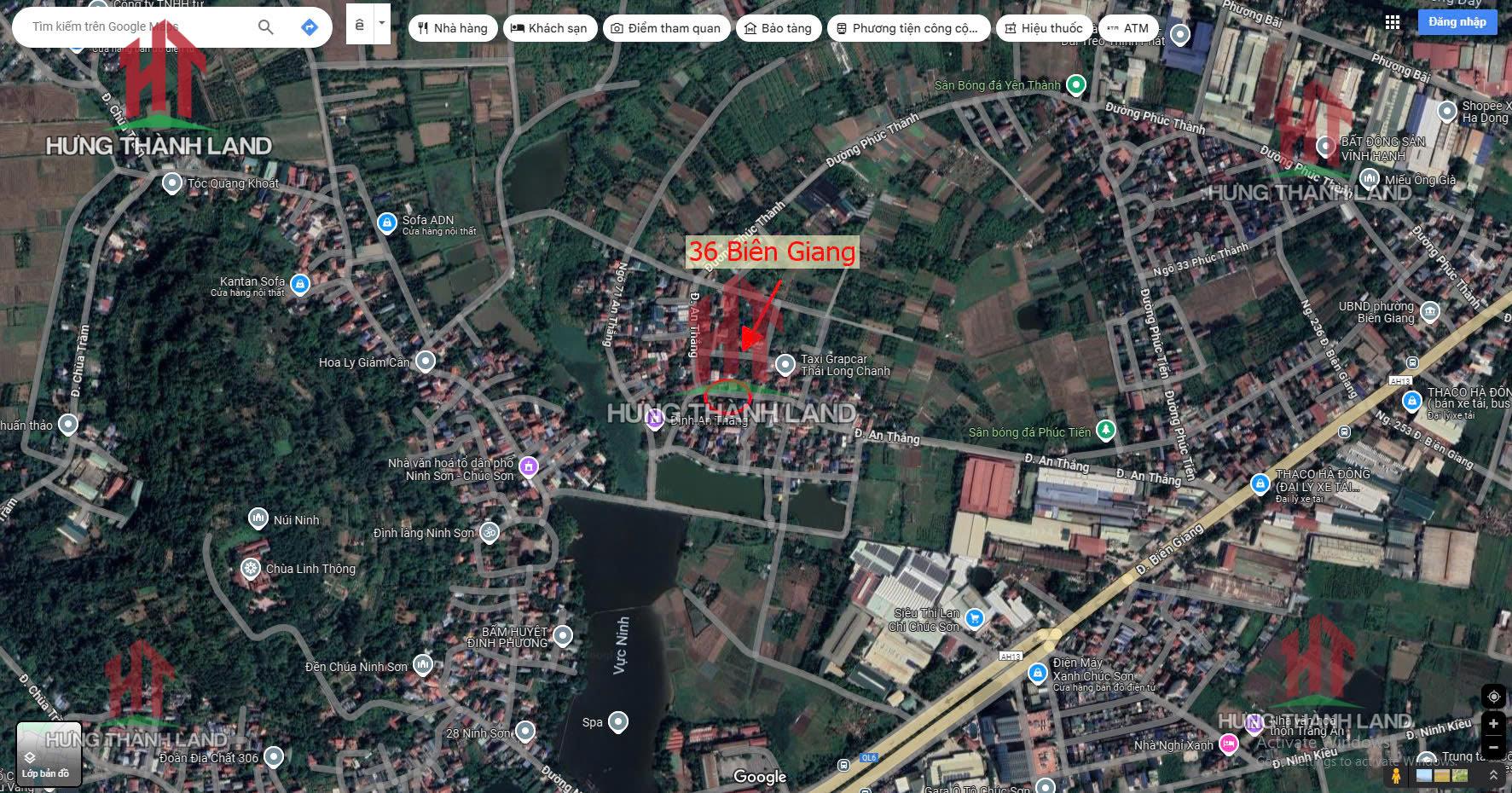
Task: Zoom in with the plus button
Action: [1493, 724]
